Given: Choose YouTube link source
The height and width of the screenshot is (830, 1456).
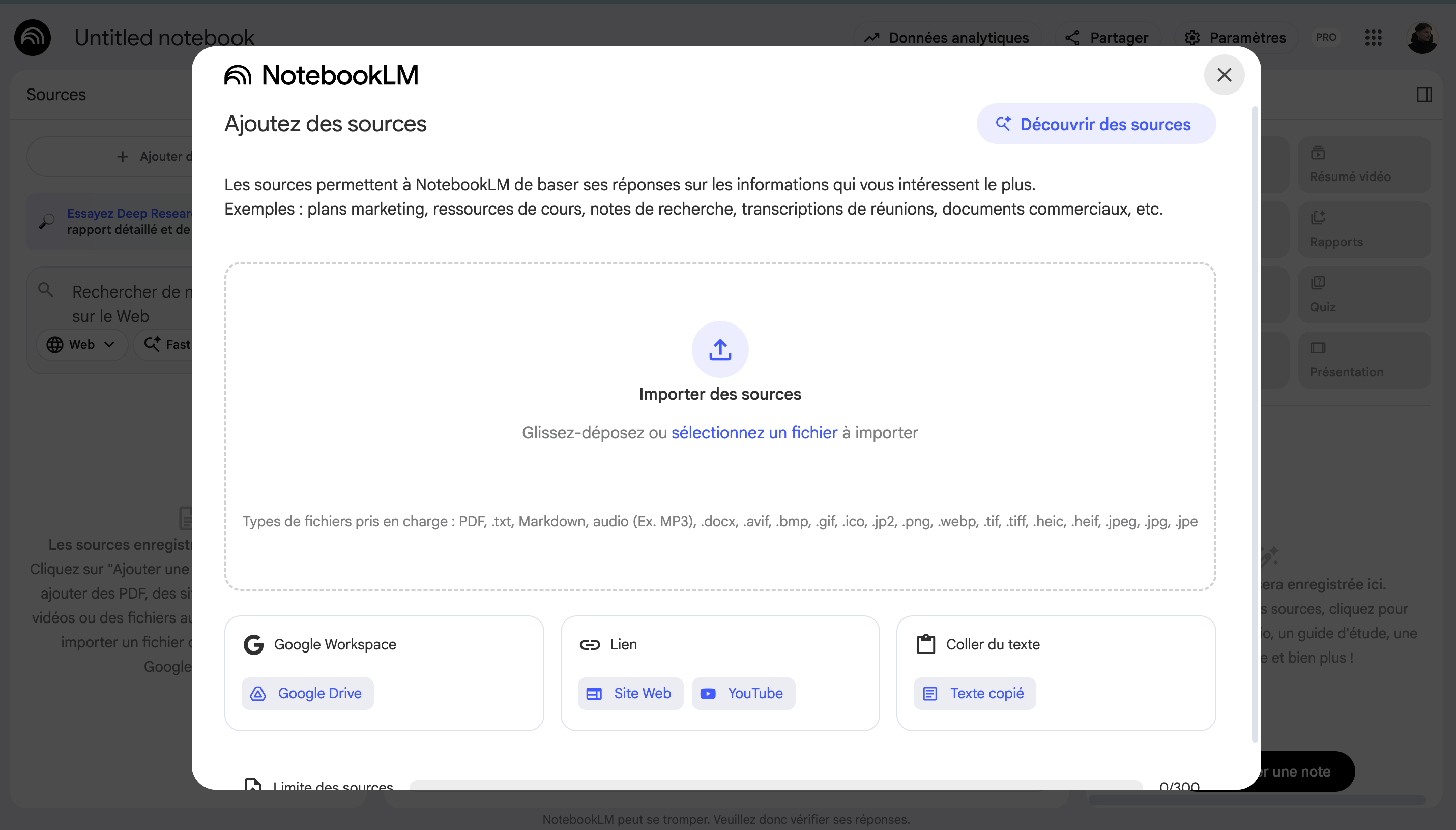Looking at the screenshot, I should pyautogui.click(x=743, y=693).
